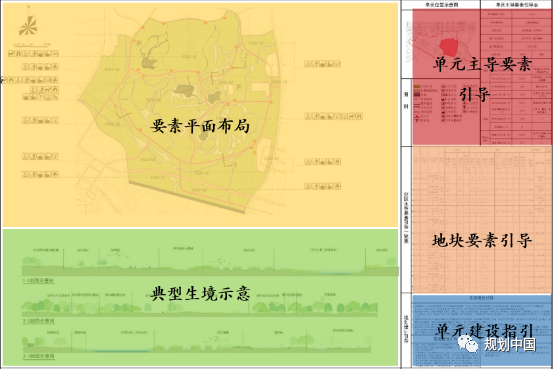Viewport: 554px width, 369px height.
Task: Click the compass rose north arrow
Action: tap(28, 25)
